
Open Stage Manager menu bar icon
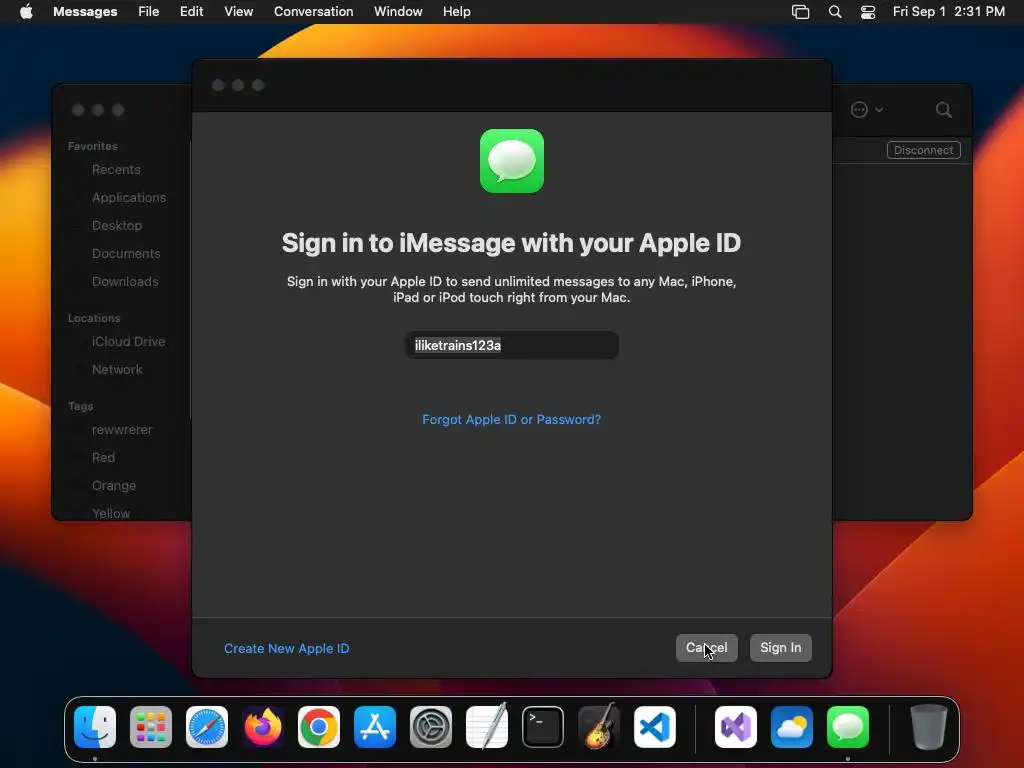point(801,11)
